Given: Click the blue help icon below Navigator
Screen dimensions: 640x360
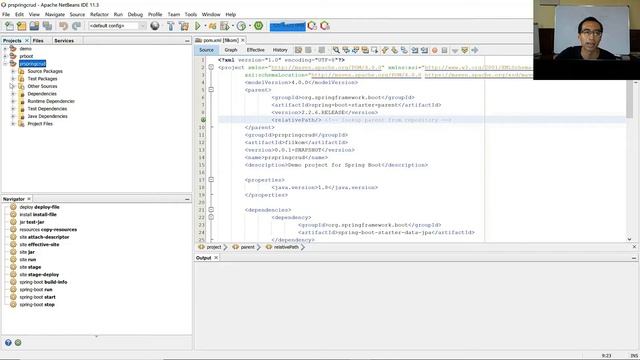Looking at the screenshot, I should point(8,343).
